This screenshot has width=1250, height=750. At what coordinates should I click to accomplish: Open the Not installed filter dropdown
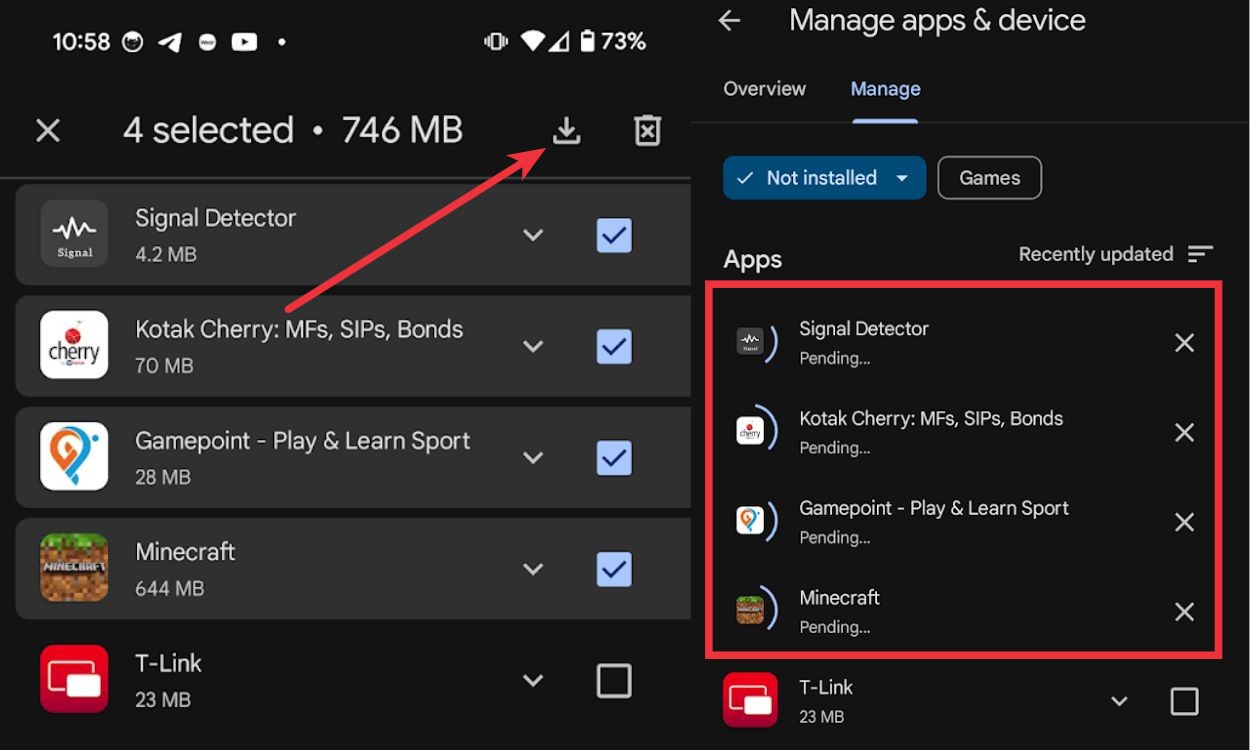pos(824,177)
